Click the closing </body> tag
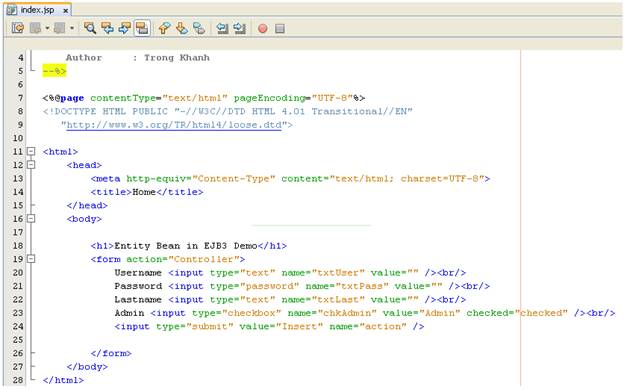624x389 pixels. [x=87, y=367]
